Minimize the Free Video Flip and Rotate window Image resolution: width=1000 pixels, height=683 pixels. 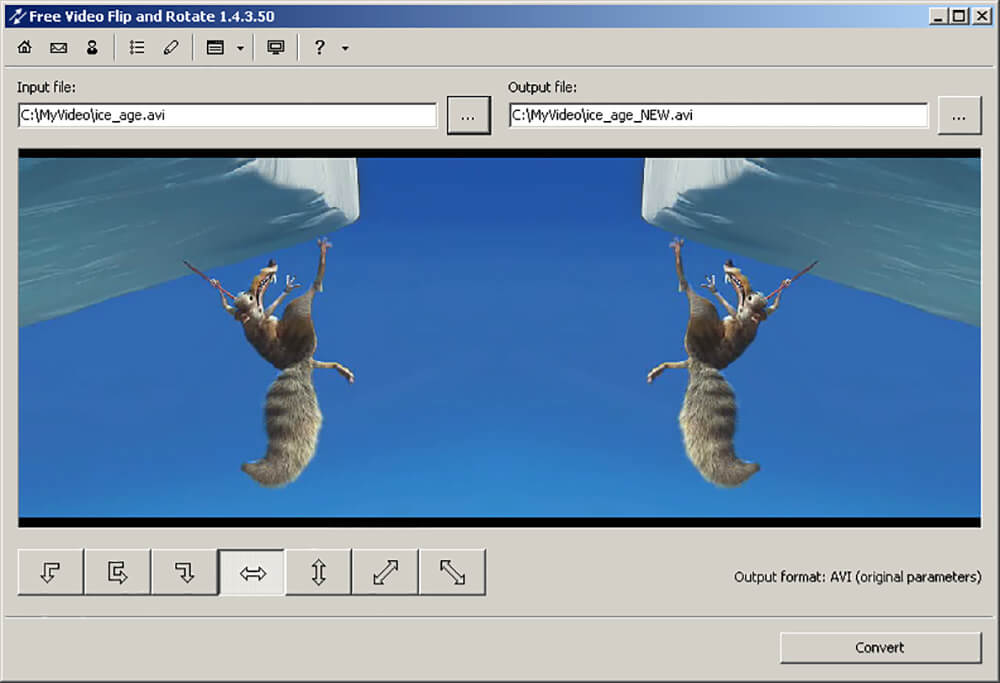pyautogui.click(x=938, y=16)
